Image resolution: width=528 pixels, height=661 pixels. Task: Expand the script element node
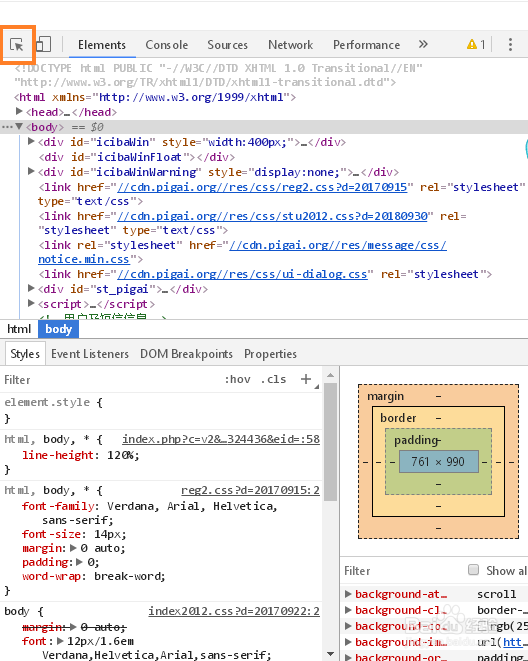click(x=31, y=303)
